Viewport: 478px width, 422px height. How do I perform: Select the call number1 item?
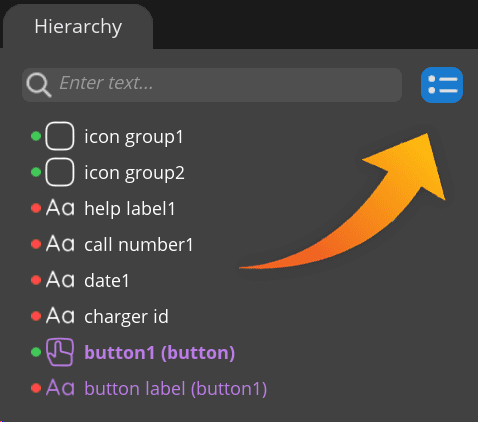pos(139,245)
